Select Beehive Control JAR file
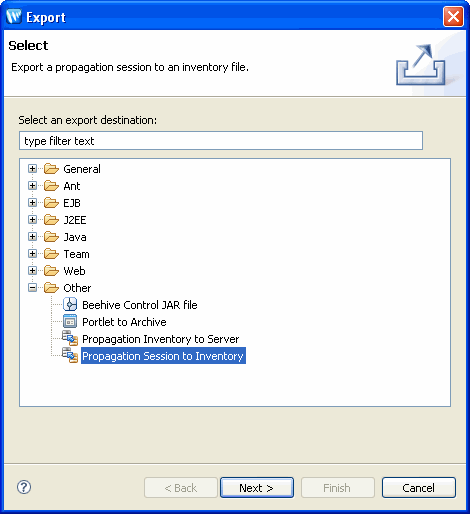Viewport: 470px width, 514px height. click(x=140, y=305)
